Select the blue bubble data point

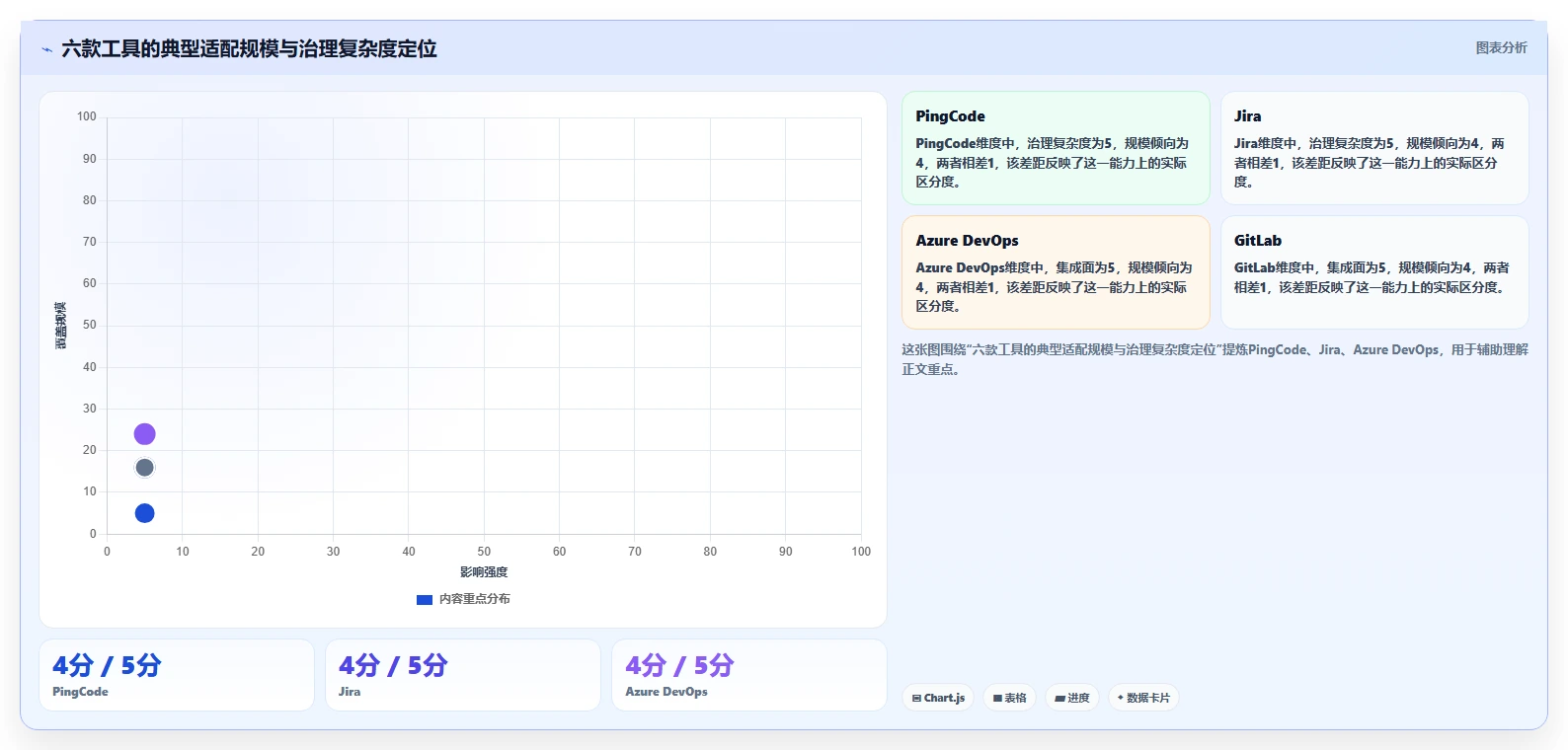[144, 513]
